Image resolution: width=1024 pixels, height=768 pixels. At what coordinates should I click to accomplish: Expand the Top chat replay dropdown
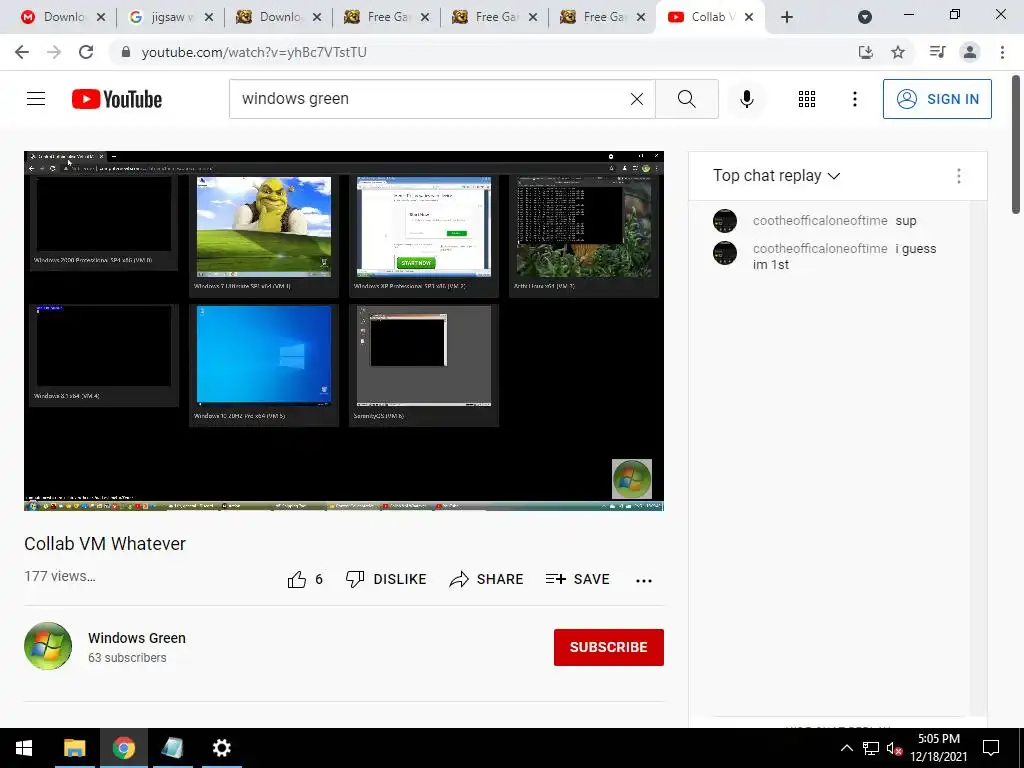(x=776, y=176)
